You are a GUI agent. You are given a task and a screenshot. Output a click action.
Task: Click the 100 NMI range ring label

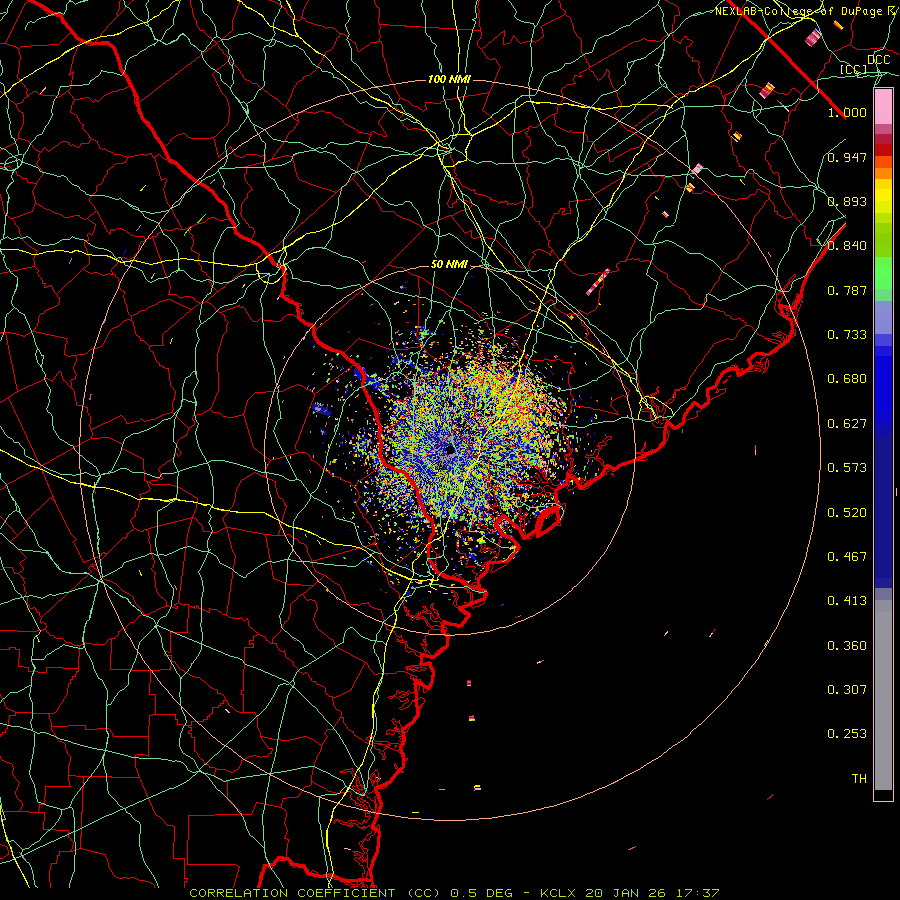[x=449, y=79]
